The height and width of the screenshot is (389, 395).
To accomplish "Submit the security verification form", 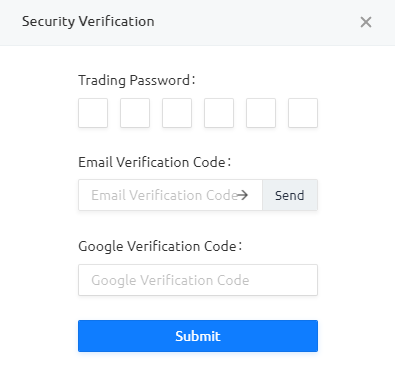I will [x=198, y=336].
